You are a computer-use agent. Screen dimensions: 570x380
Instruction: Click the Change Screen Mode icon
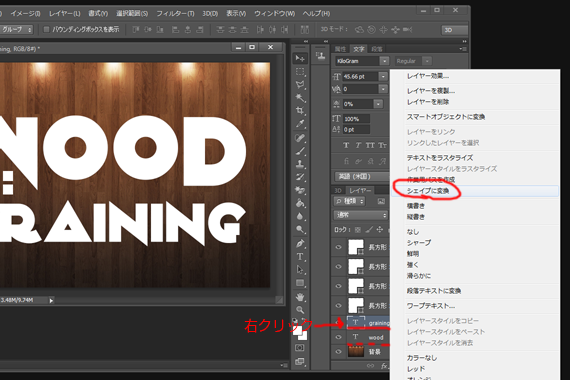point(300,361)
